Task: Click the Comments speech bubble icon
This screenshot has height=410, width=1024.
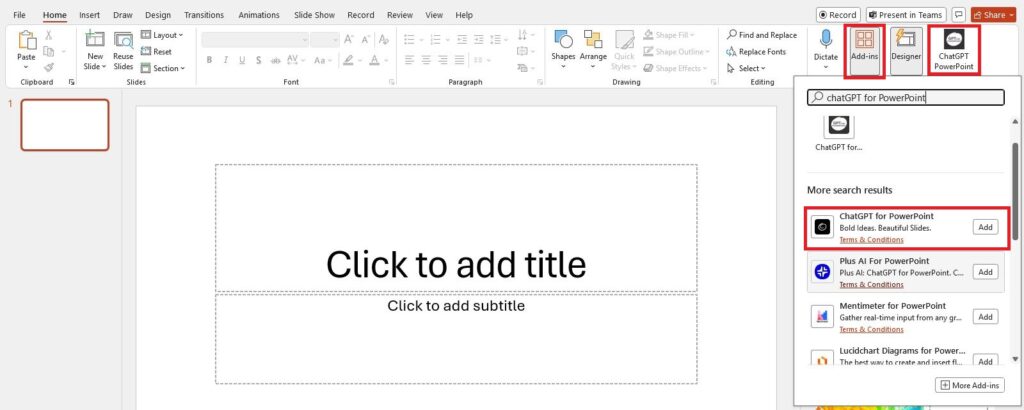Action: pos(959,14)
